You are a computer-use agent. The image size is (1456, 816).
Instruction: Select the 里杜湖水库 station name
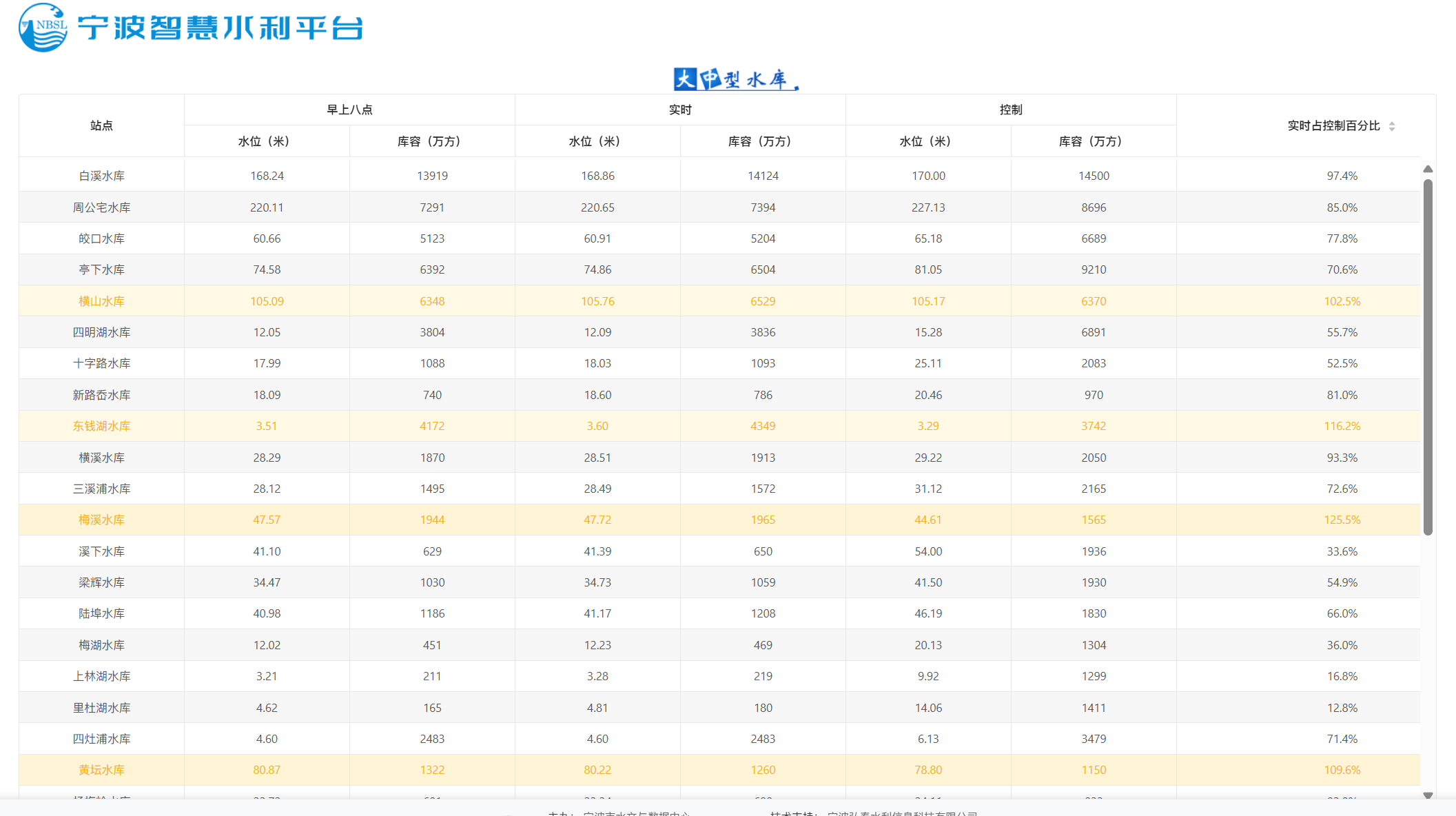[x=101, y=708]
